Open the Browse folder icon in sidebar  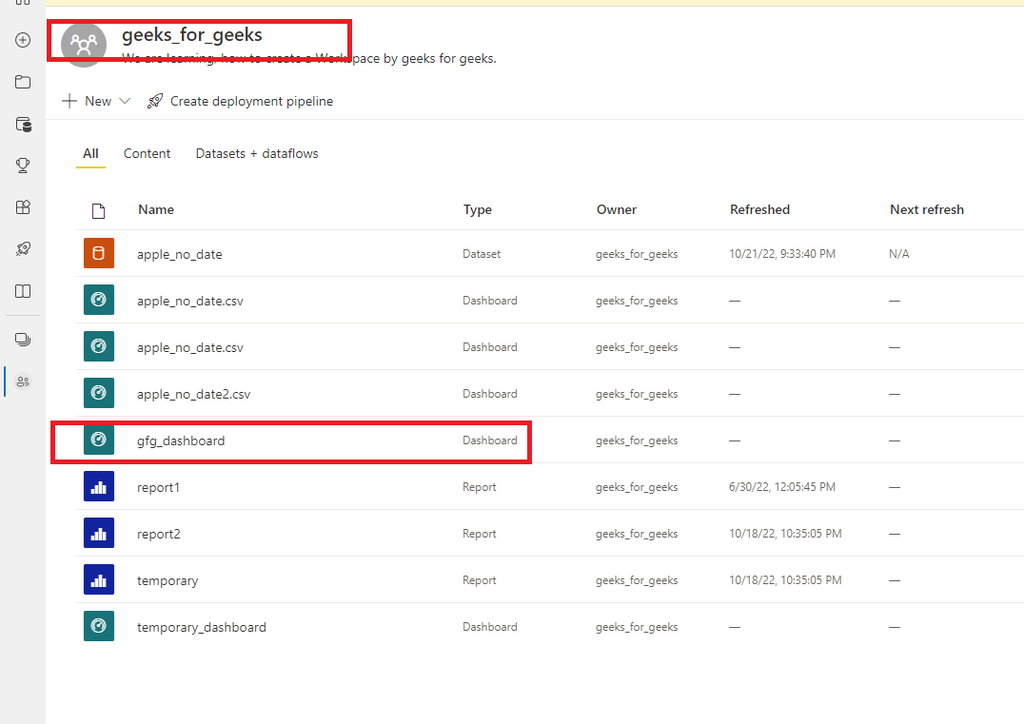pos(23,82)
